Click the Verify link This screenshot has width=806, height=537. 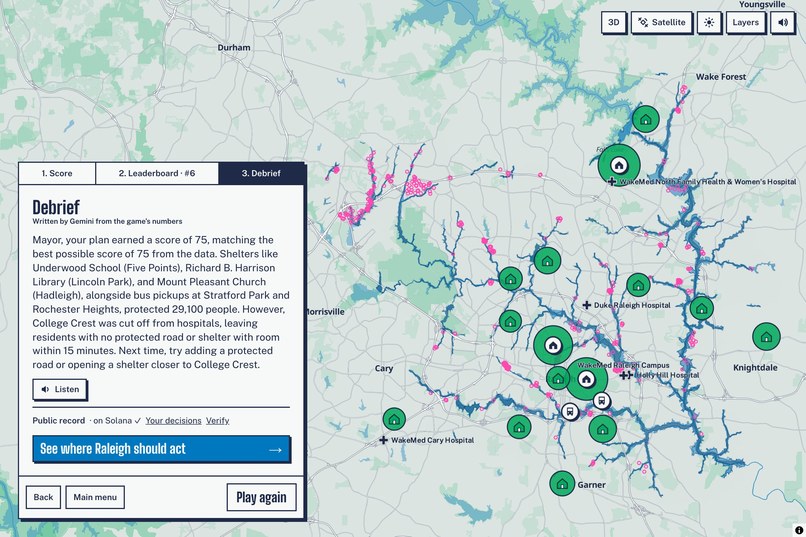point(217,420)
